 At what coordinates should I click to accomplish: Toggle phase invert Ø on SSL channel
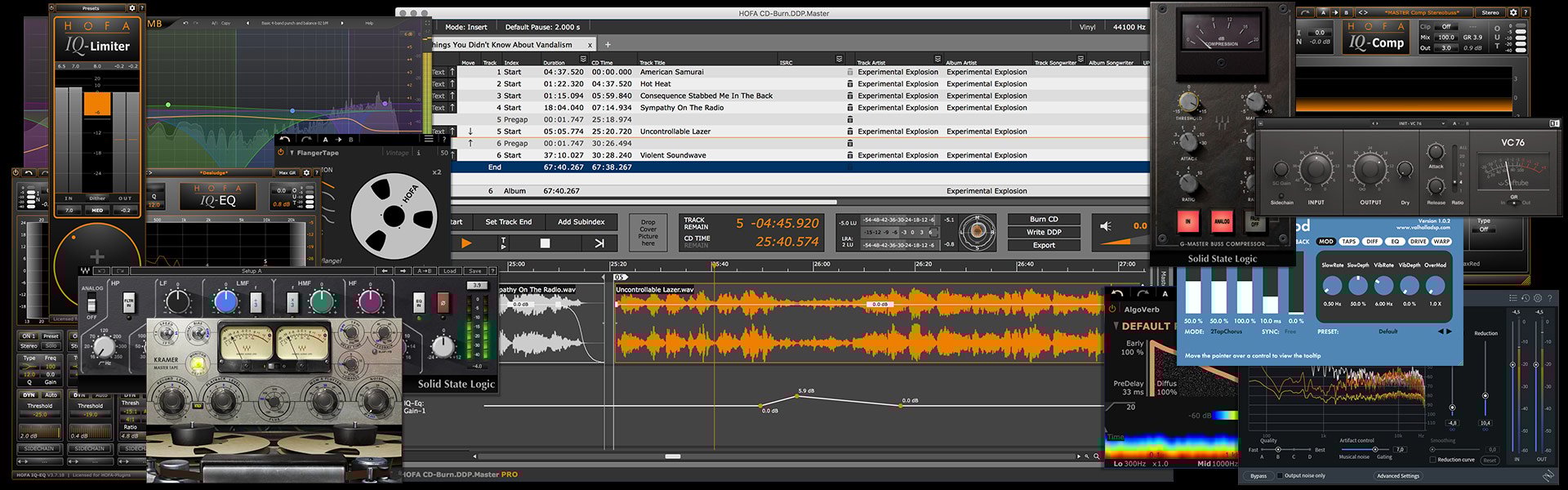click(443, 302)
